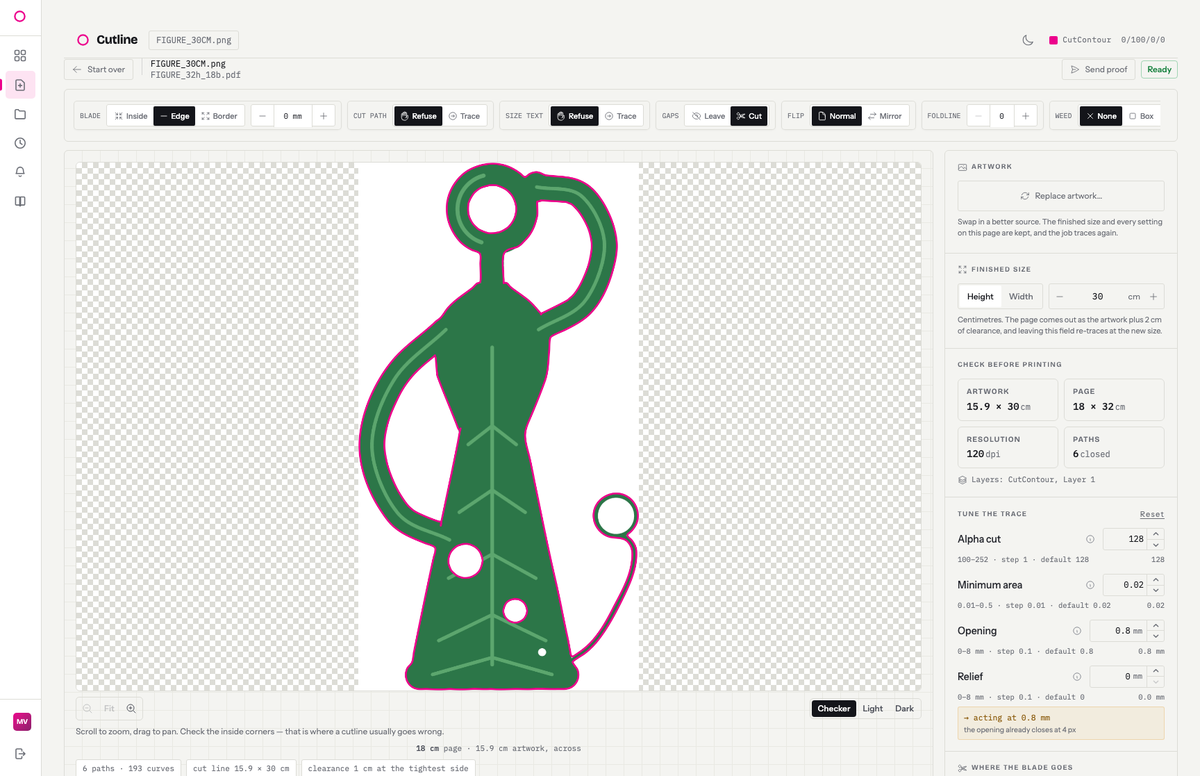Set blade to Inside
This screenshot has width=1200, height=776.
(131, 116)
